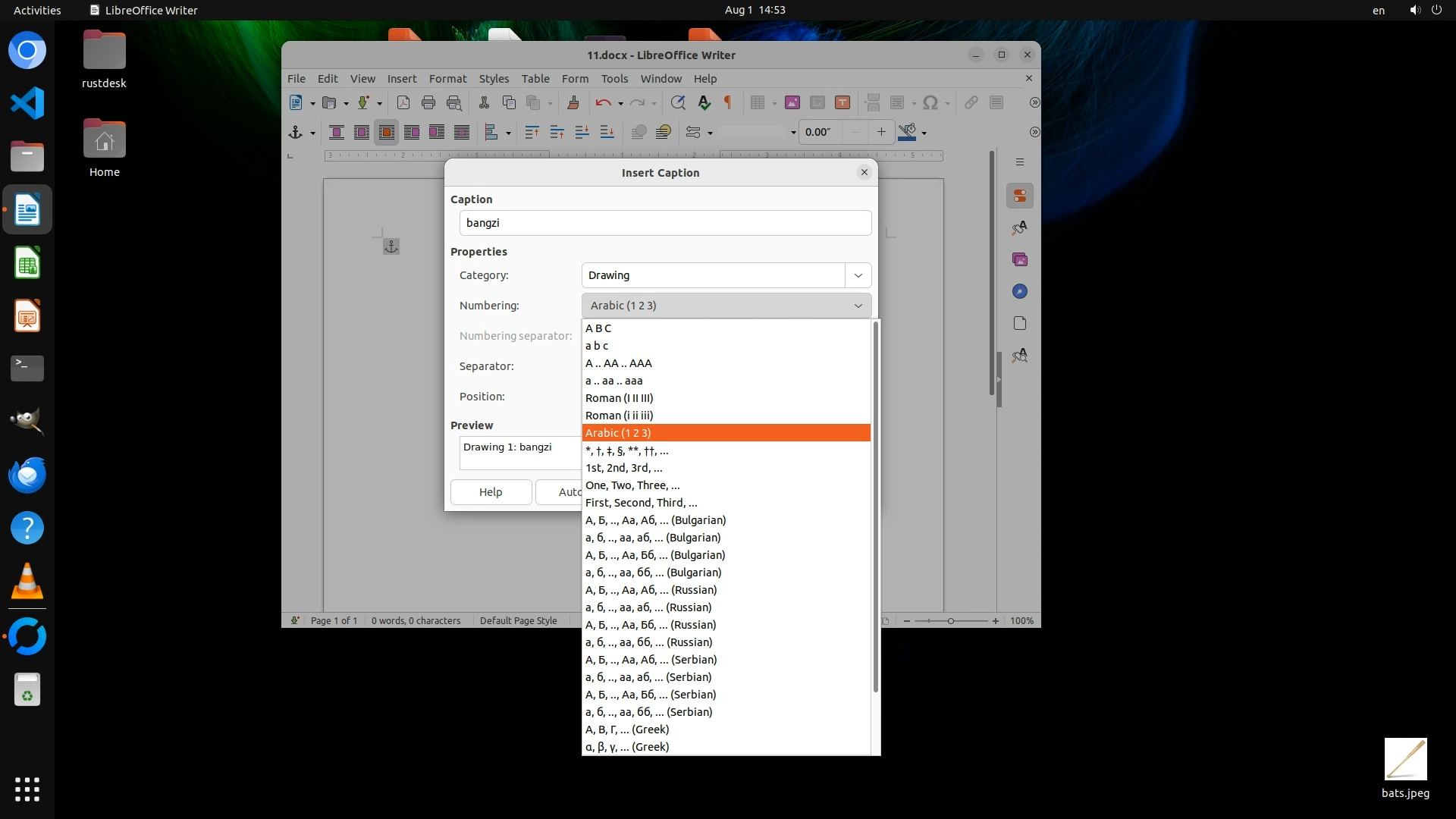Open the sidebar Gallery icon
Image resolution: width=1456 pixels, height=819 pixels.
point(1020,260)
